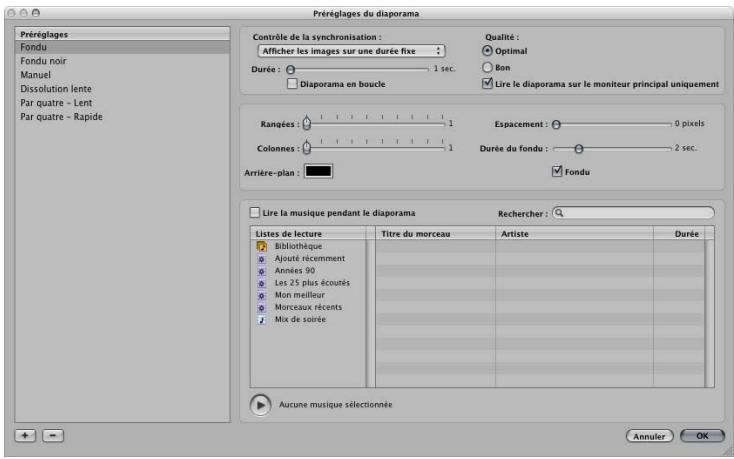Click the song list vertical scrollbar
The height and width of the screenshot is (459, 734).
(709, 313)
